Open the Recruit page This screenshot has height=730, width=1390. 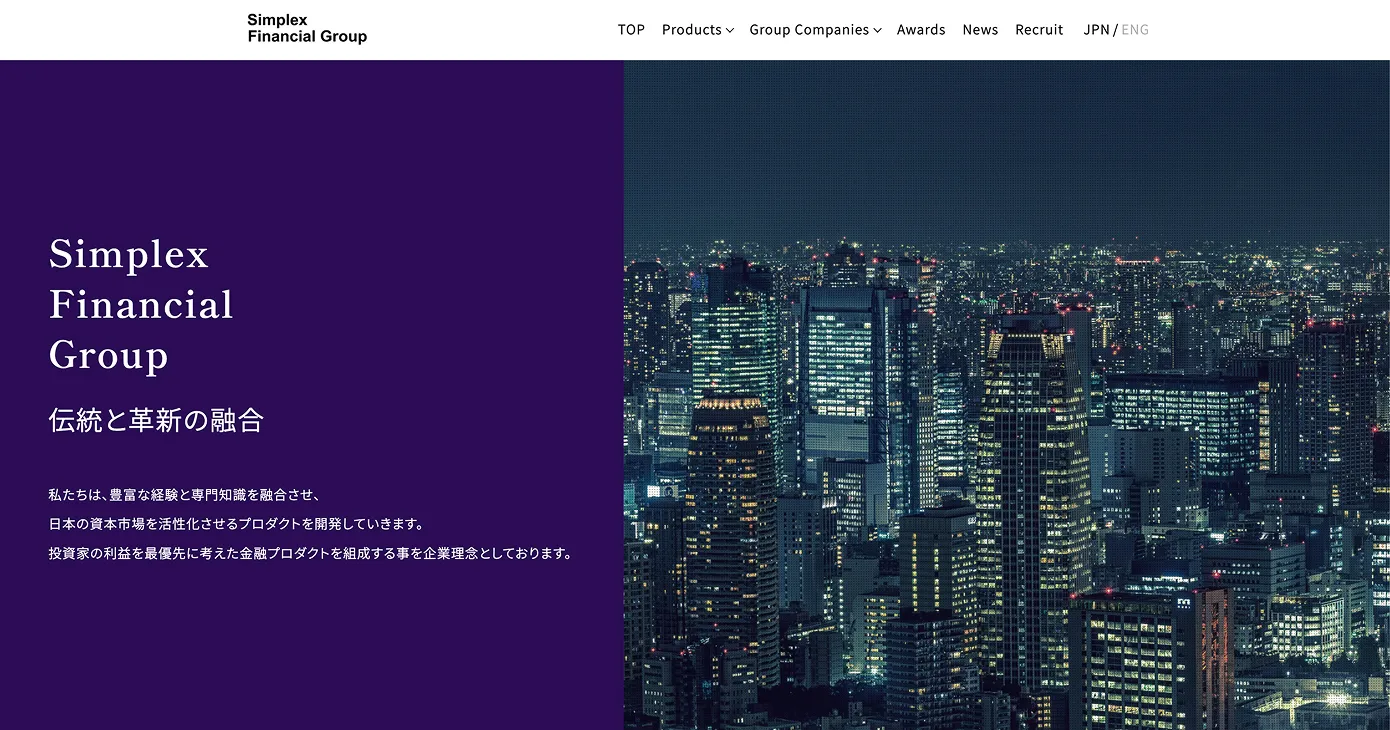click(x=1039, y=30)
